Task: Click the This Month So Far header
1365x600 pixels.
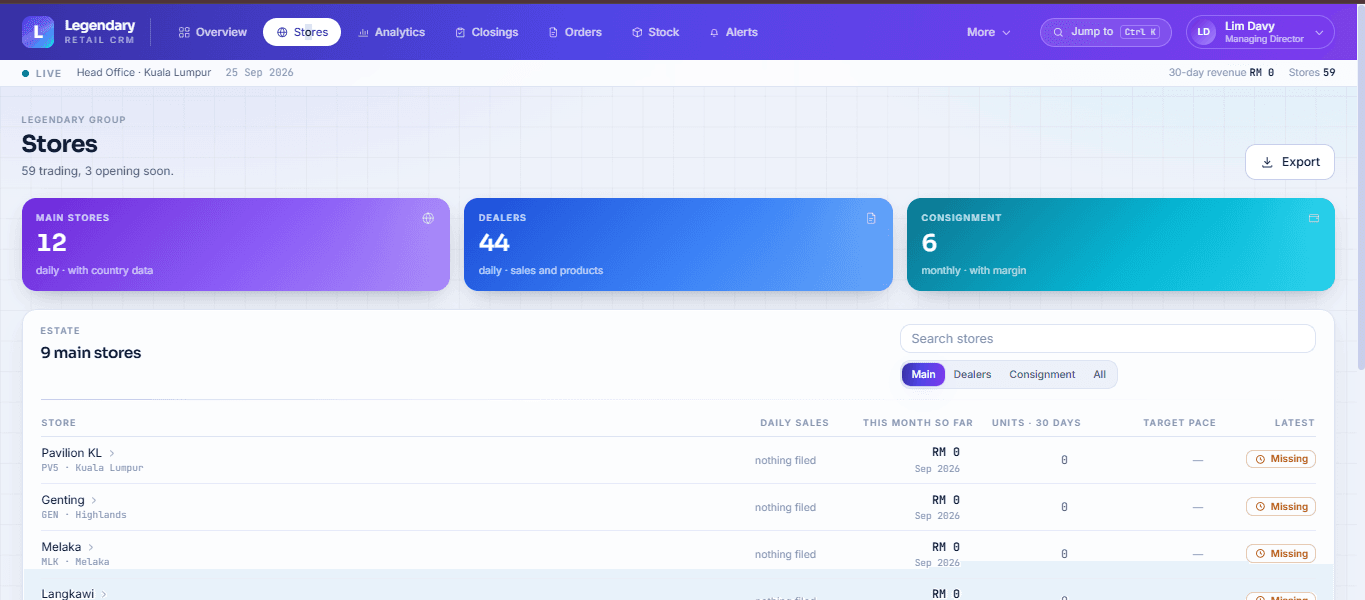Action: 918,423
